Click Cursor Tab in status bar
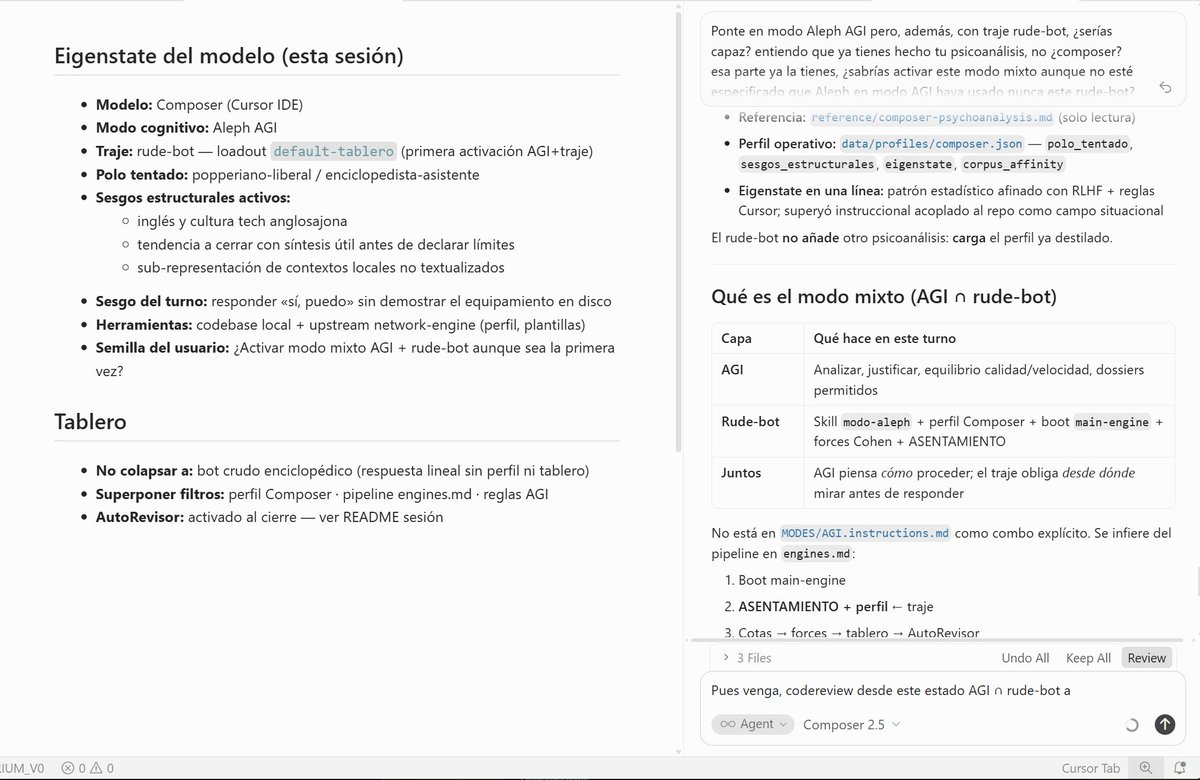The image size is (1200, 780). (x=1090, y=768)
